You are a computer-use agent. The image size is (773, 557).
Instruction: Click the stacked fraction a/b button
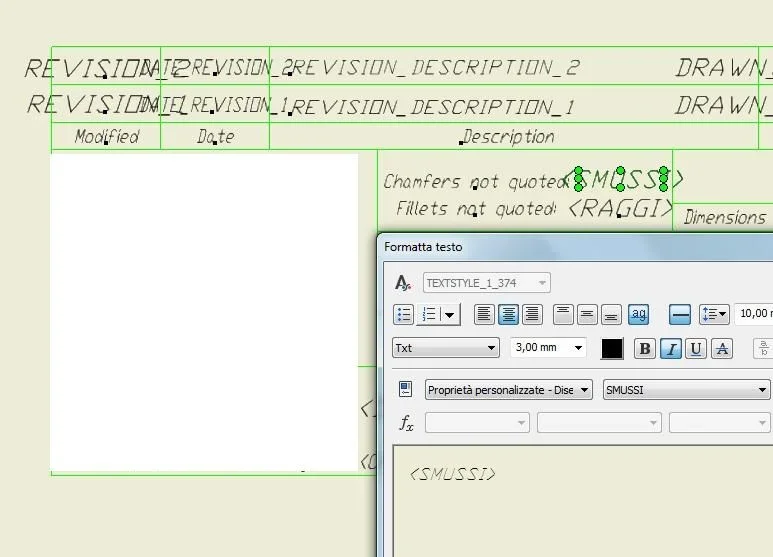(x=763, y=348)
